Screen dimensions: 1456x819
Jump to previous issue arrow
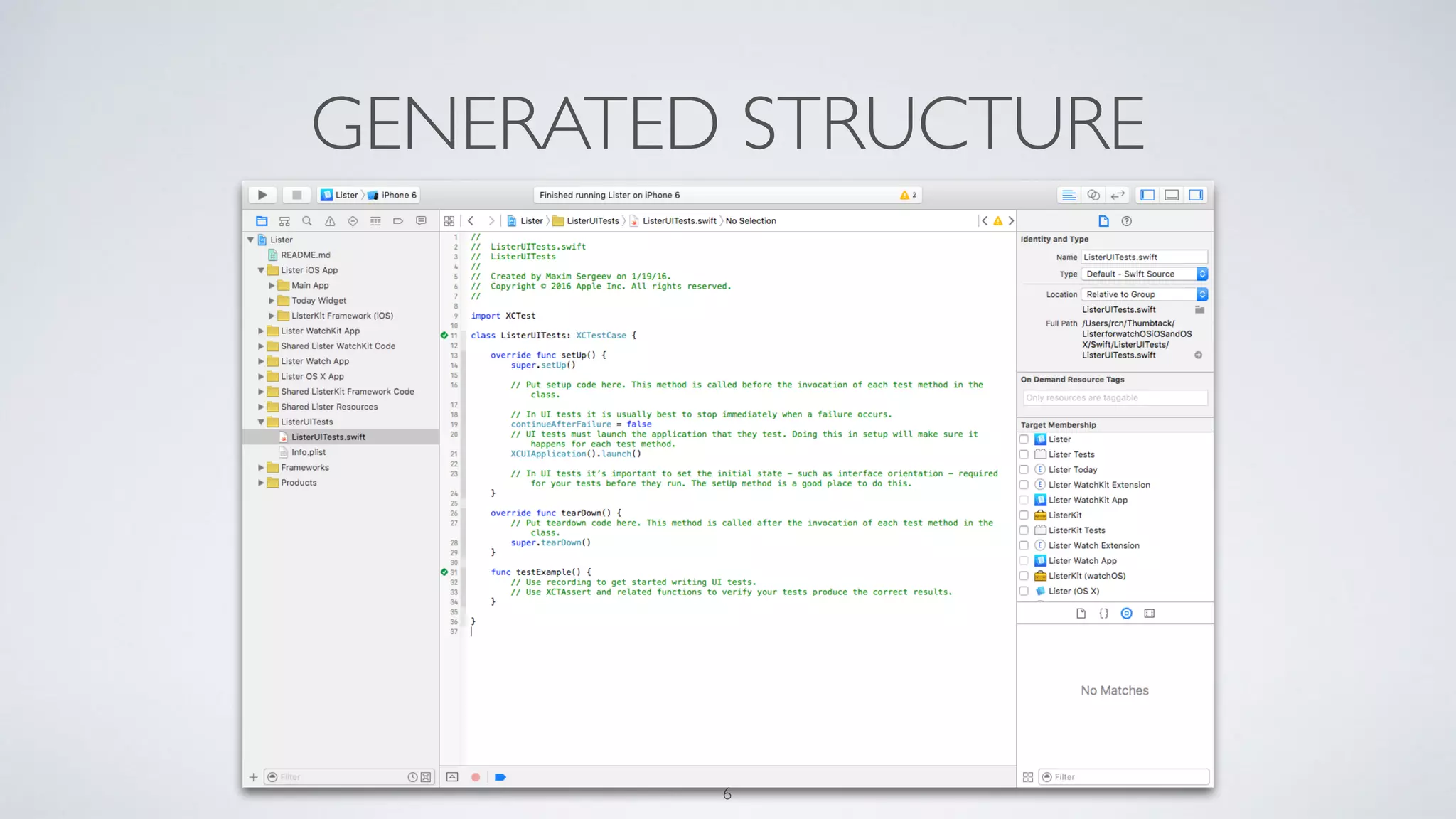tap(985, 221)
